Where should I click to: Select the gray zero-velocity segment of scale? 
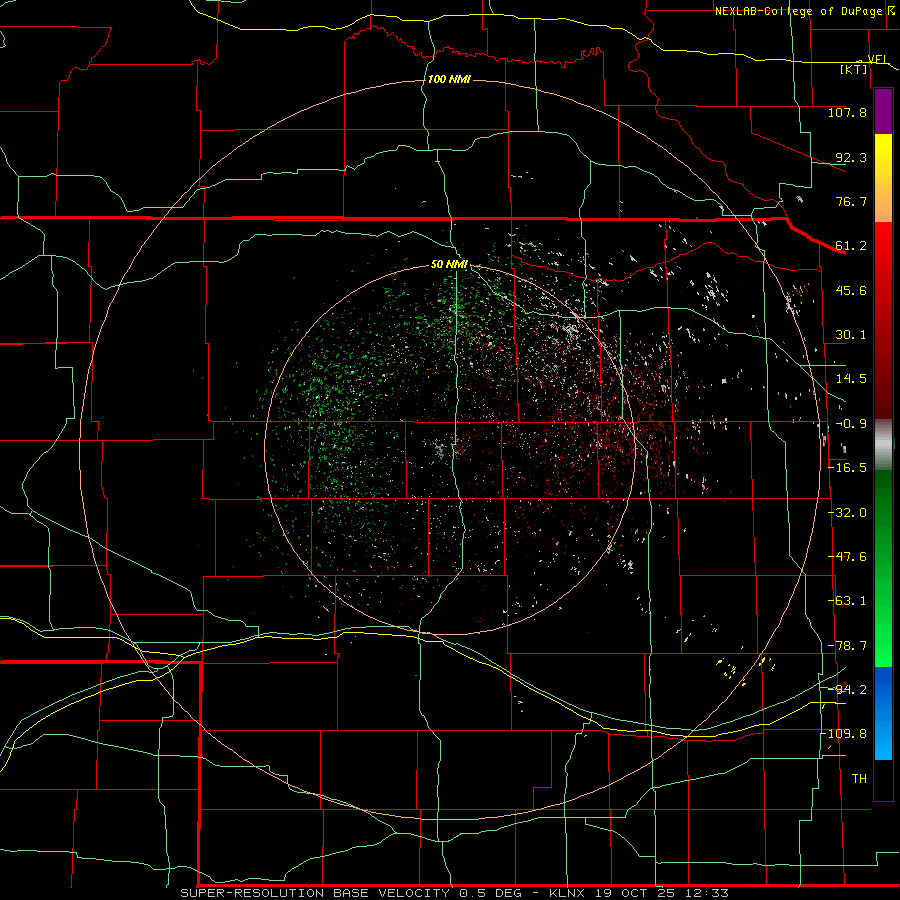(883, 445)
